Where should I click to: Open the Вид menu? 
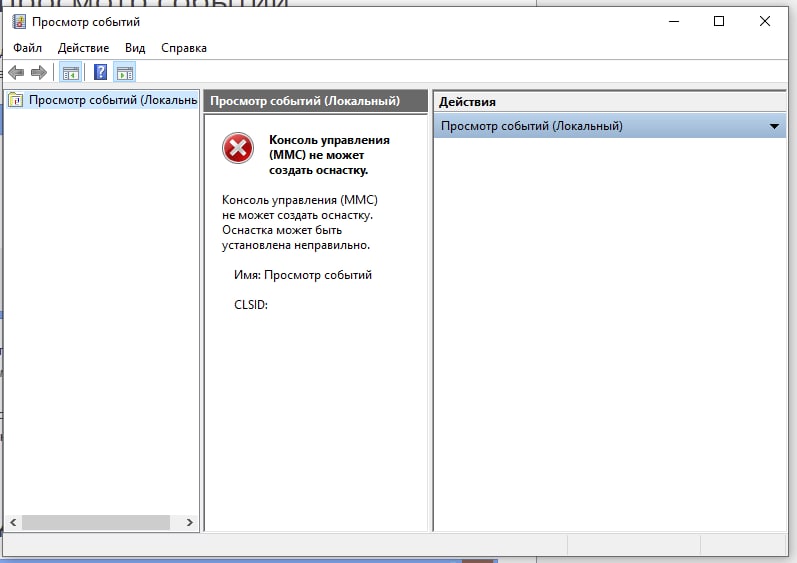click(x=135, y=48)
